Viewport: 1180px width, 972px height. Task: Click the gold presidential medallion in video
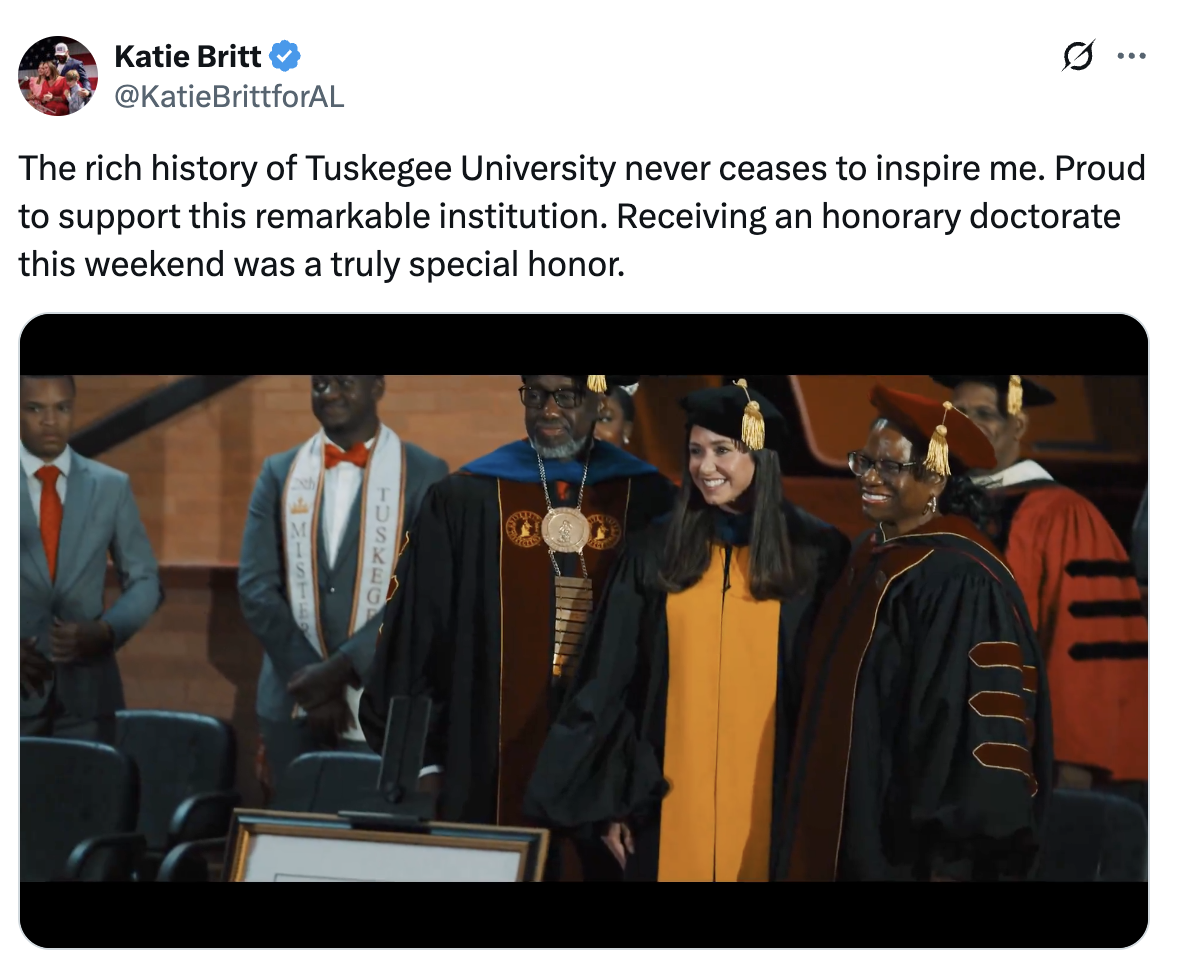point(566,528)
